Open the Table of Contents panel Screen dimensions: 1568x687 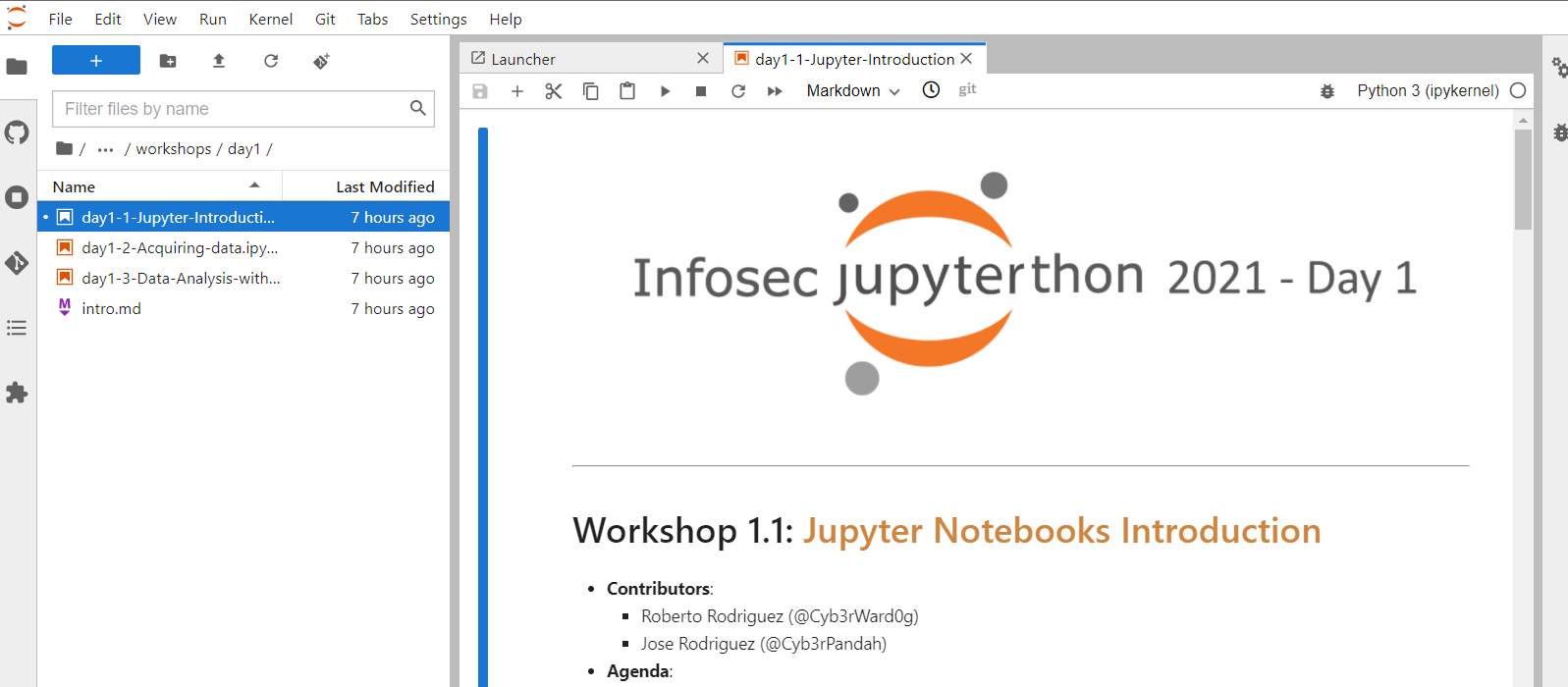click(17, 328)
